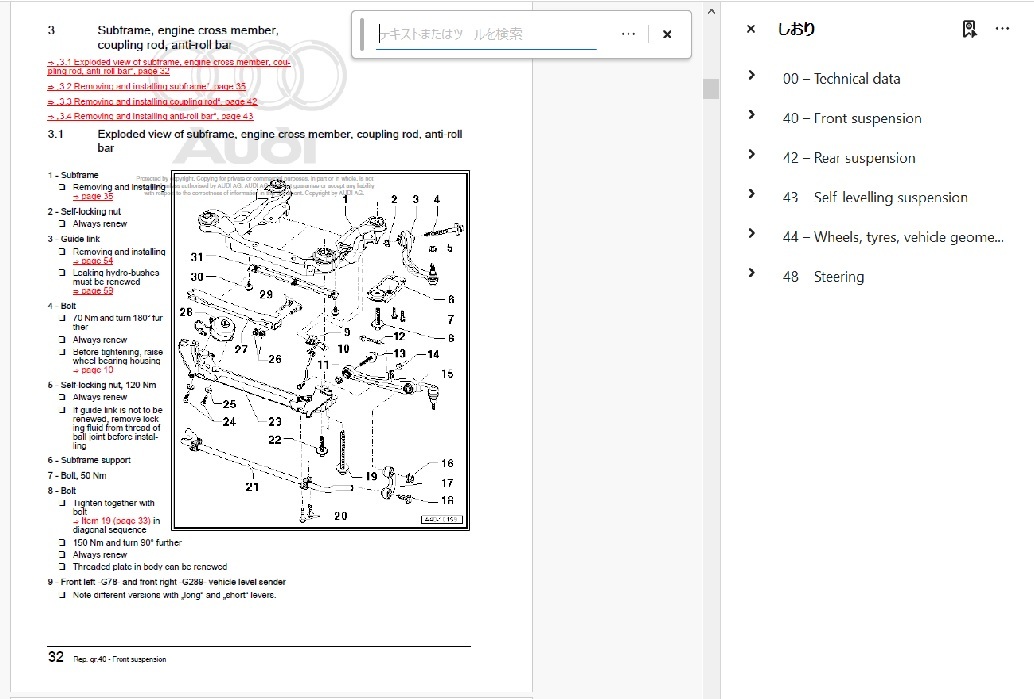
Task: Click the page number 32 footer text
Action: pos(56,657)
